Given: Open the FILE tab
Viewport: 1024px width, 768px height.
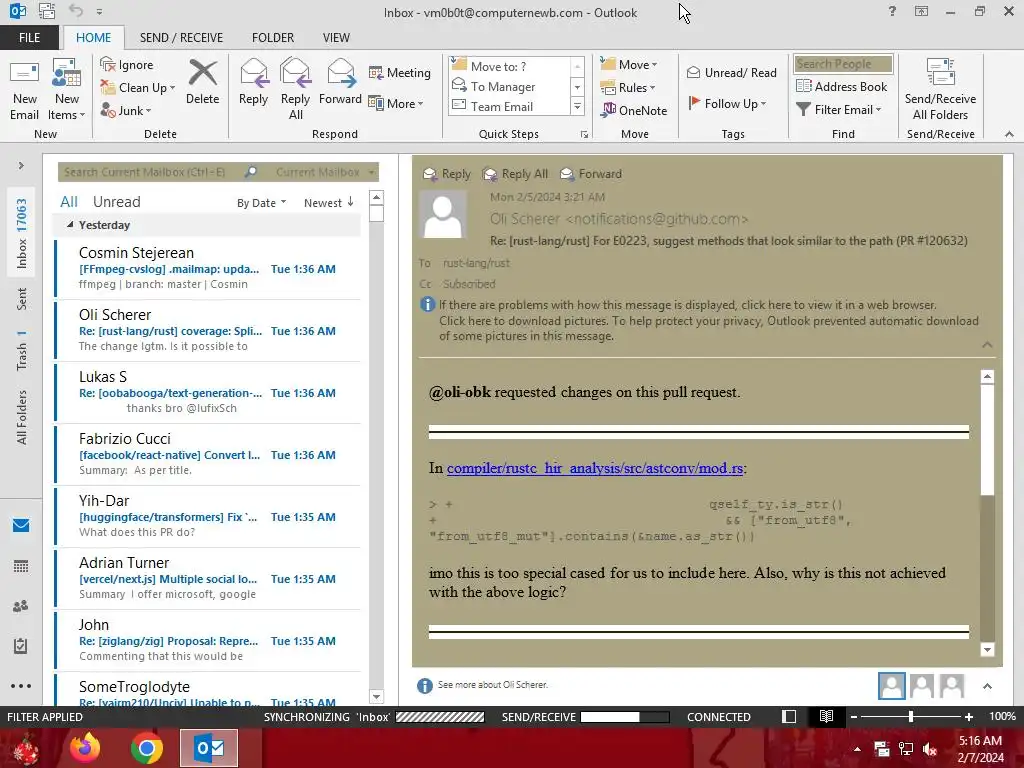Looking at the screenshot, I should pos(29,38).
